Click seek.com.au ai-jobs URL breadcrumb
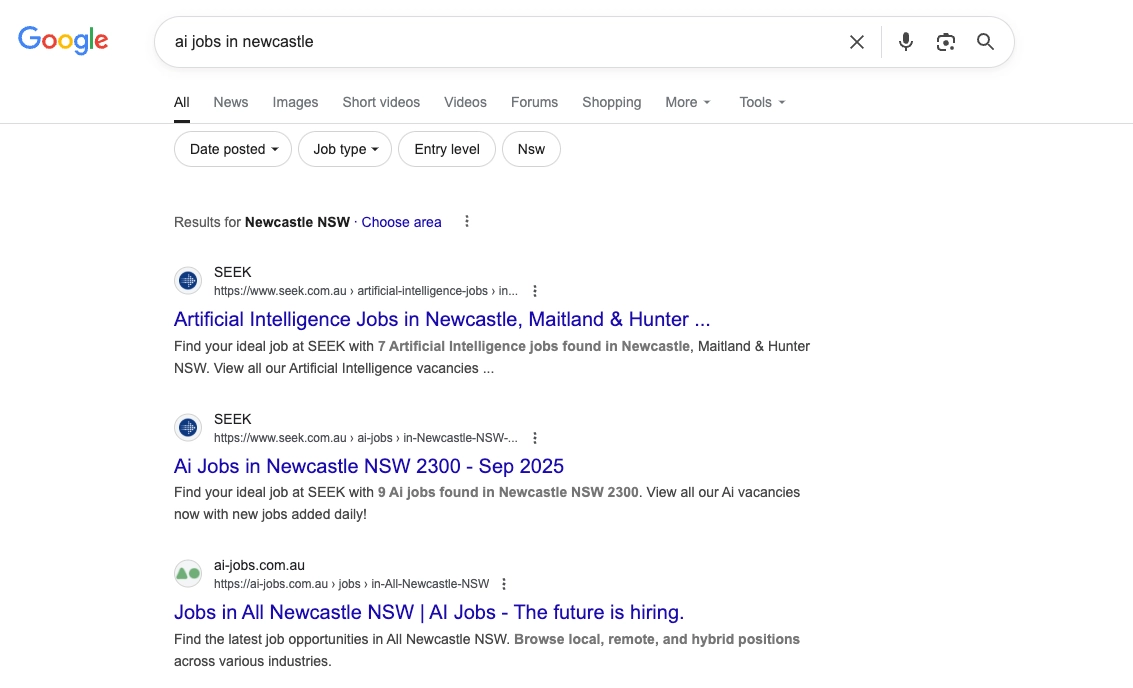This screenshot has width=1133, height=688. coord(366,438)
